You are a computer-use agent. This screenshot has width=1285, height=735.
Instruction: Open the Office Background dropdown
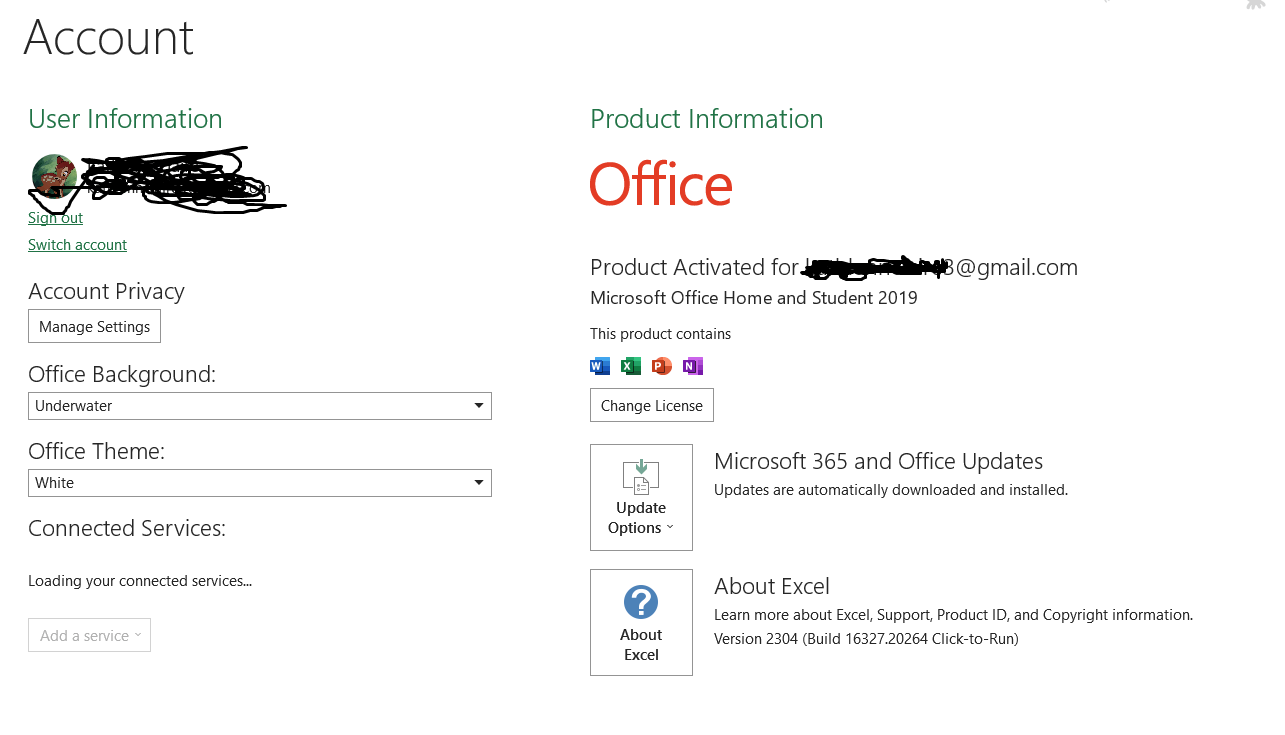click(x=479, y=406)
